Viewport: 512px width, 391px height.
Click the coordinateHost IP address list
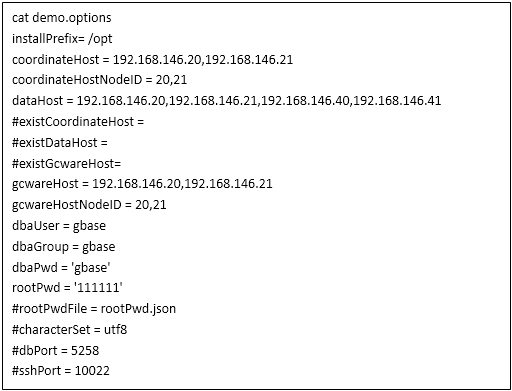click(x=203, y=60)
